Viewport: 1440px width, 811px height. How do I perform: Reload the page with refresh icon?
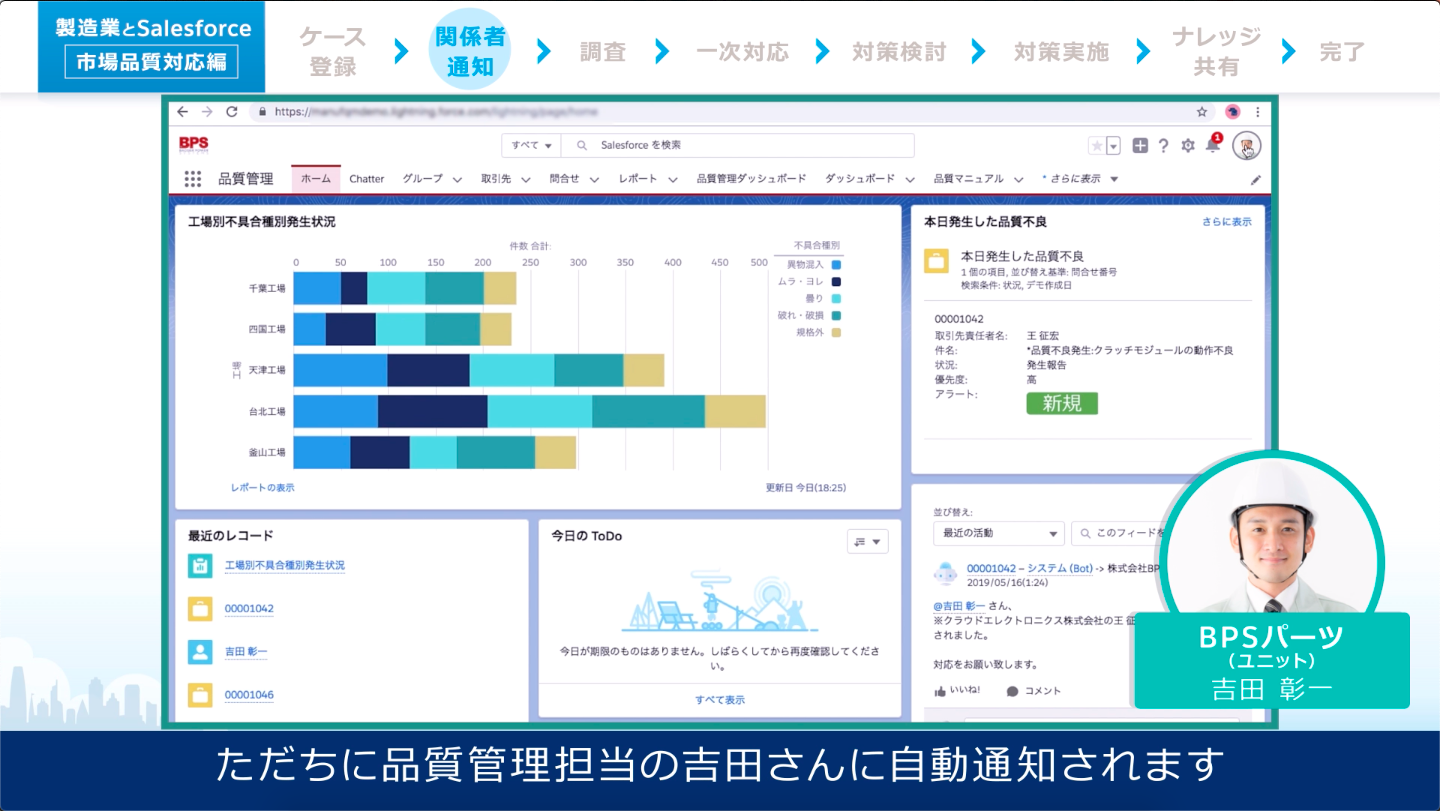click(232, 112)
